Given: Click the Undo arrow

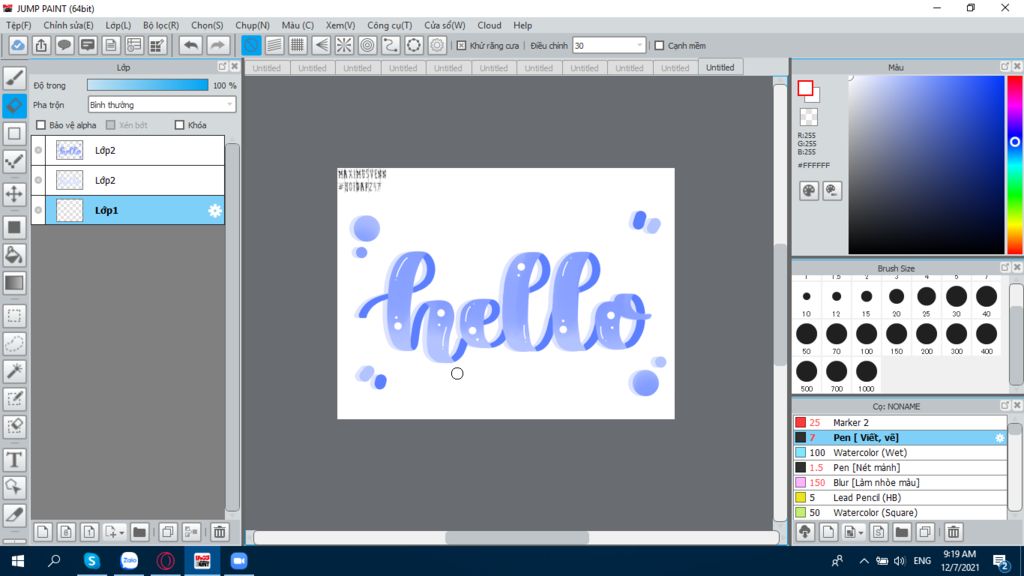Looking at the screenshot, I should coord(191,46).
